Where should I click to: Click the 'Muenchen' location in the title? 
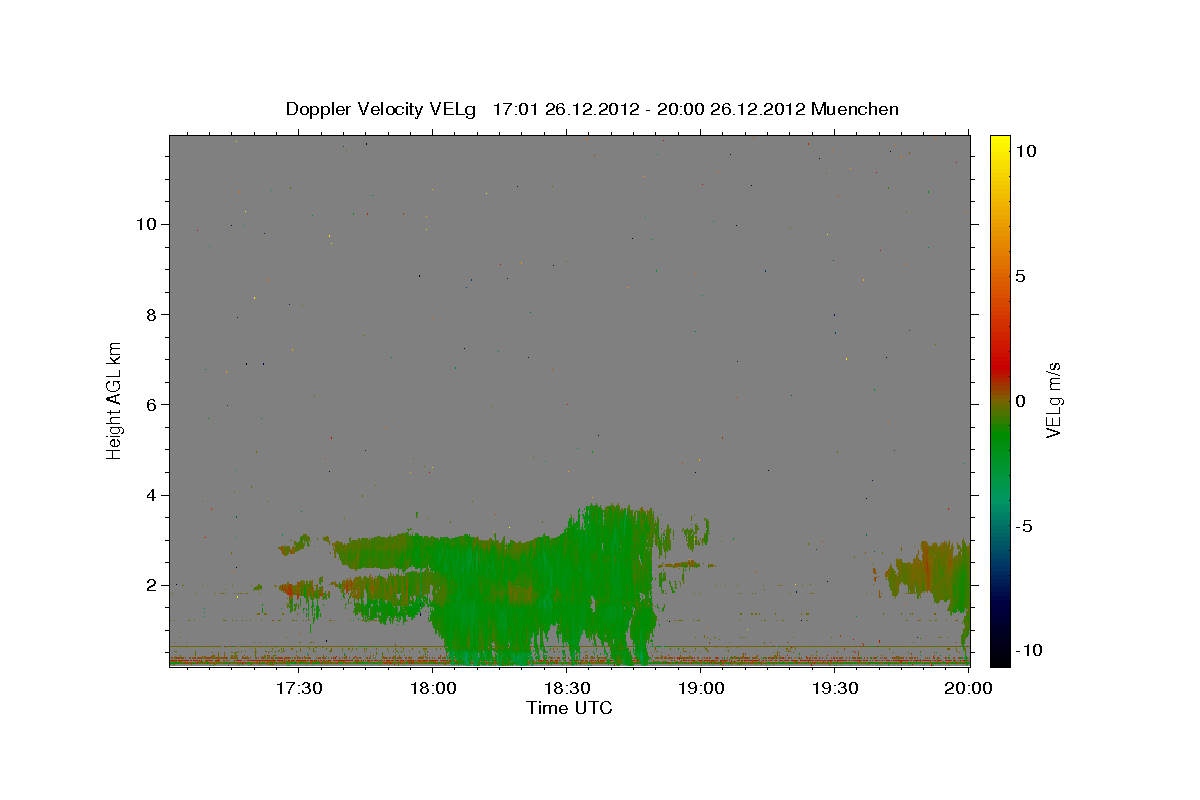855,109
